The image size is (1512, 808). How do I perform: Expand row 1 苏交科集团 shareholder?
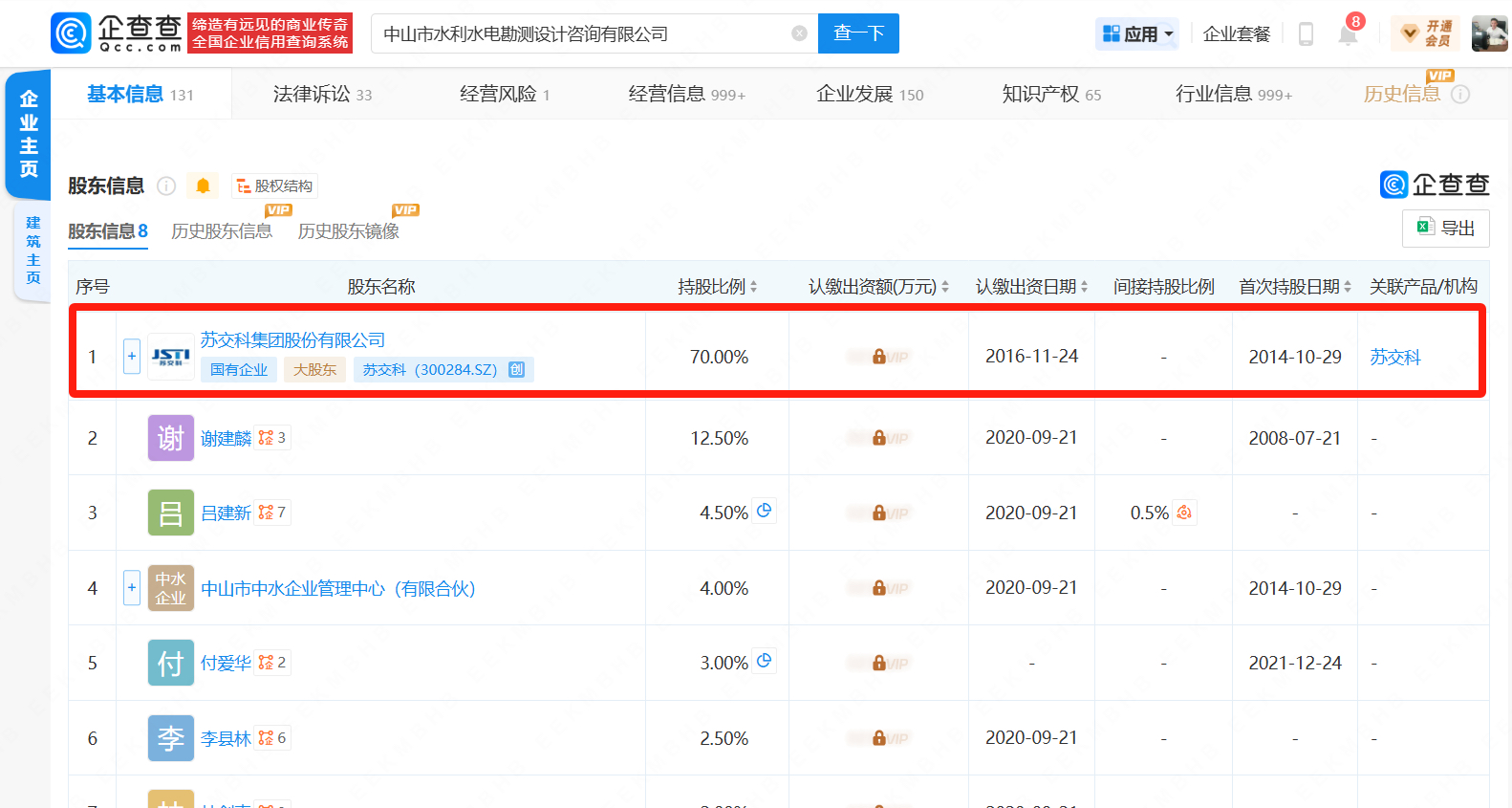coord(132,356)
